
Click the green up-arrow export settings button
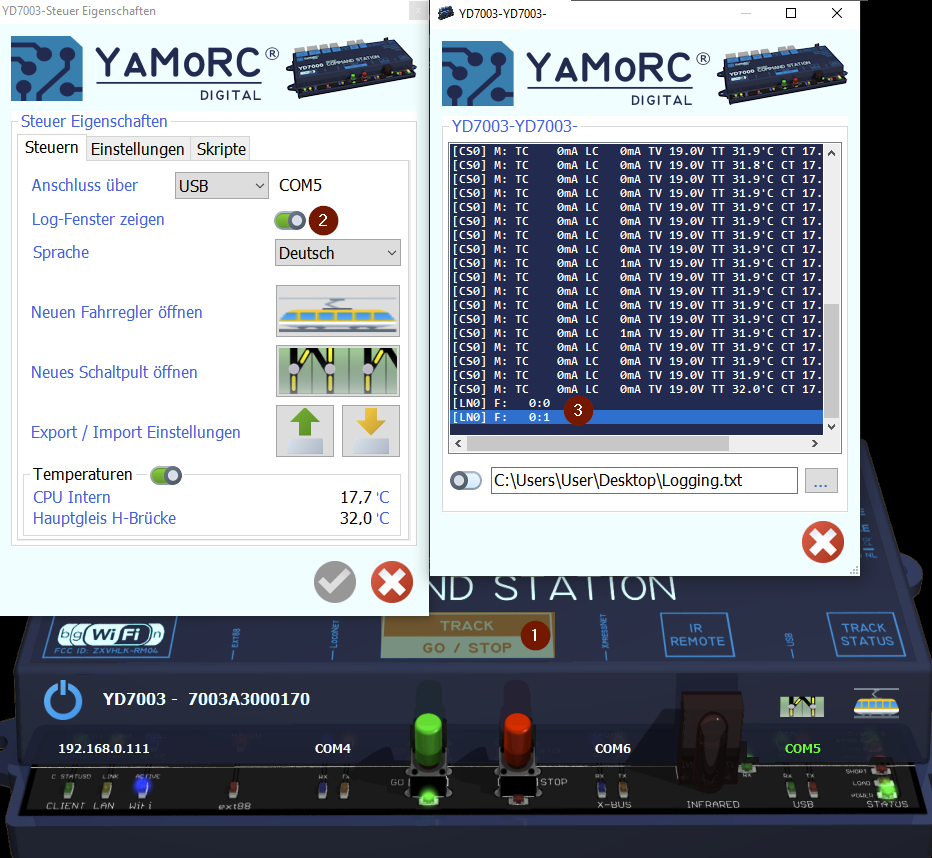click(x=305, y=431)
